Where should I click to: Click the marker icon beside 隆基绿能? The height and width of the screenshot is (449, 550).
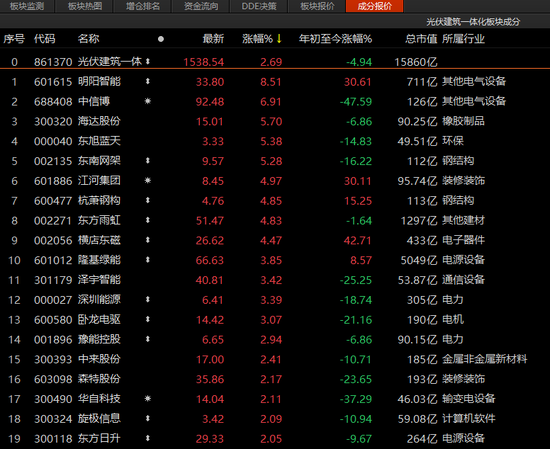pyautogui.click(x=148, y=260)
